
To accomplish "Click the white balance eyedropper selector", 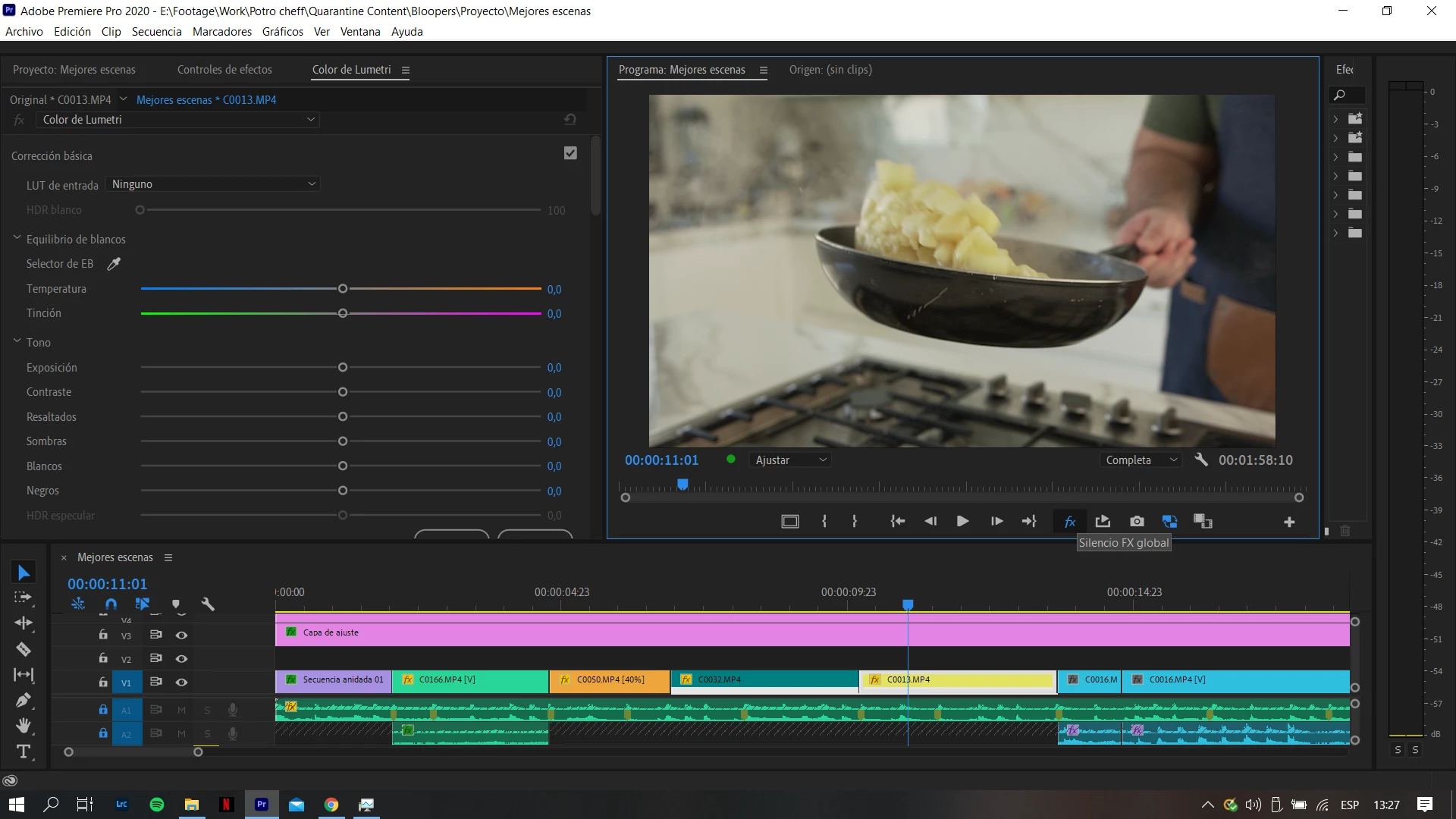I will pos(114,264).
